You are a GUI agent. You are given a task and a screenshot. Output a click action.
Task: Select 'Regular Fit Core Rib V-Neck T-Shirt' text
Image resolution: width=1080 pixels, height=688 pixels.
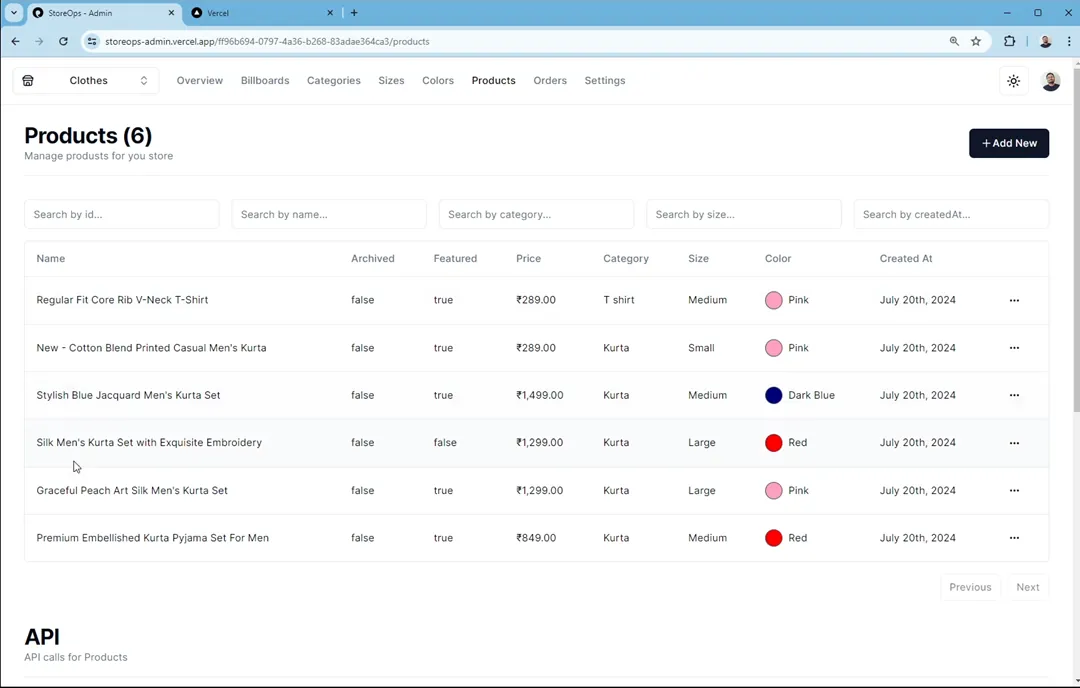122,300
